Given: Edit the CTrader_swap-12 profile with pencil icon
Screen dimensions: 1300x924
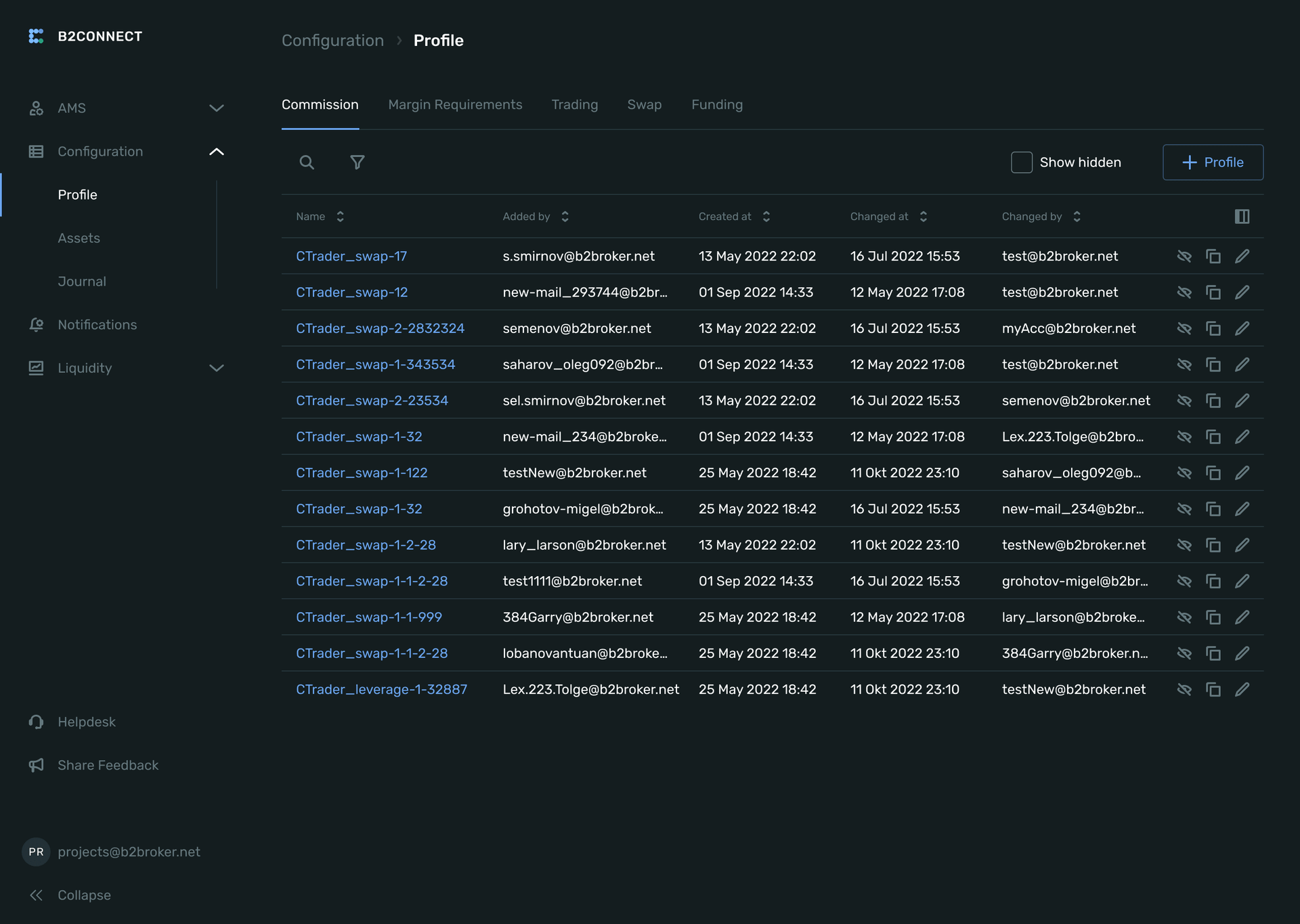Looking at the screenshot, I should (1242, 292).
